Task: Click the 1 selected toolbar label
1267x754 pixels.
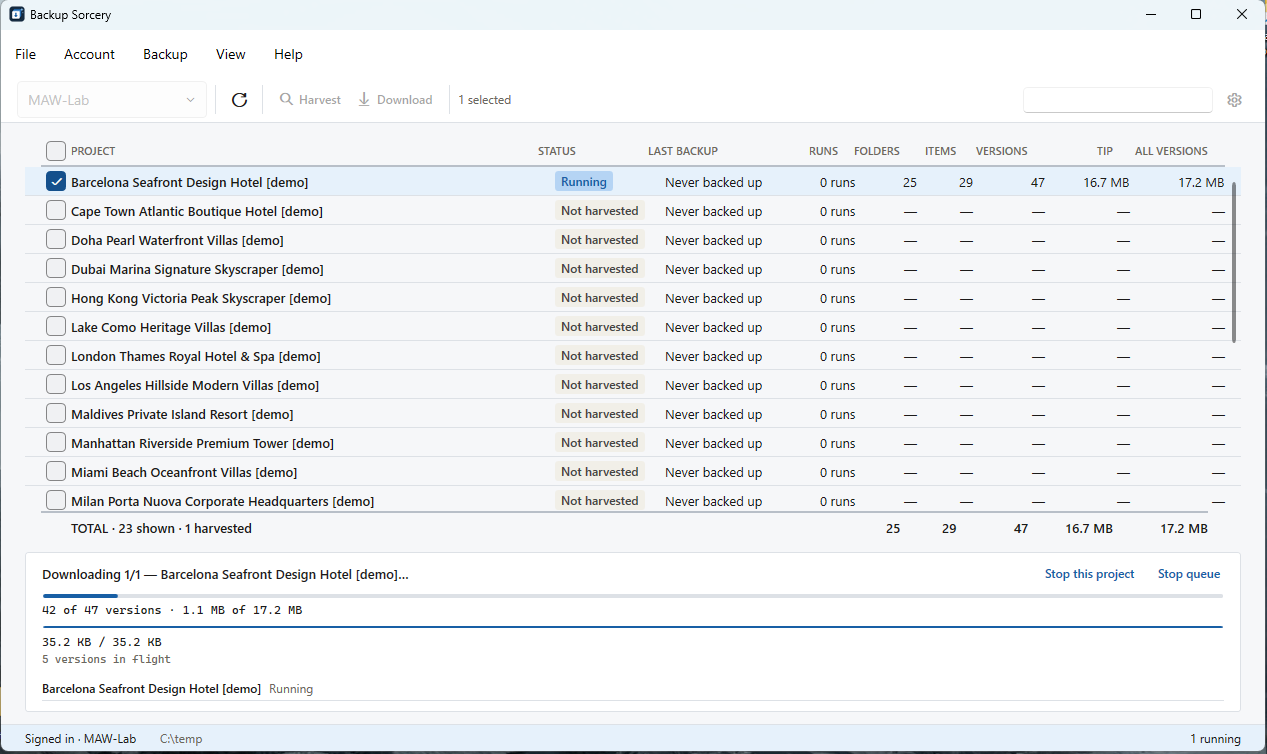Action: (x=485, y=100)
